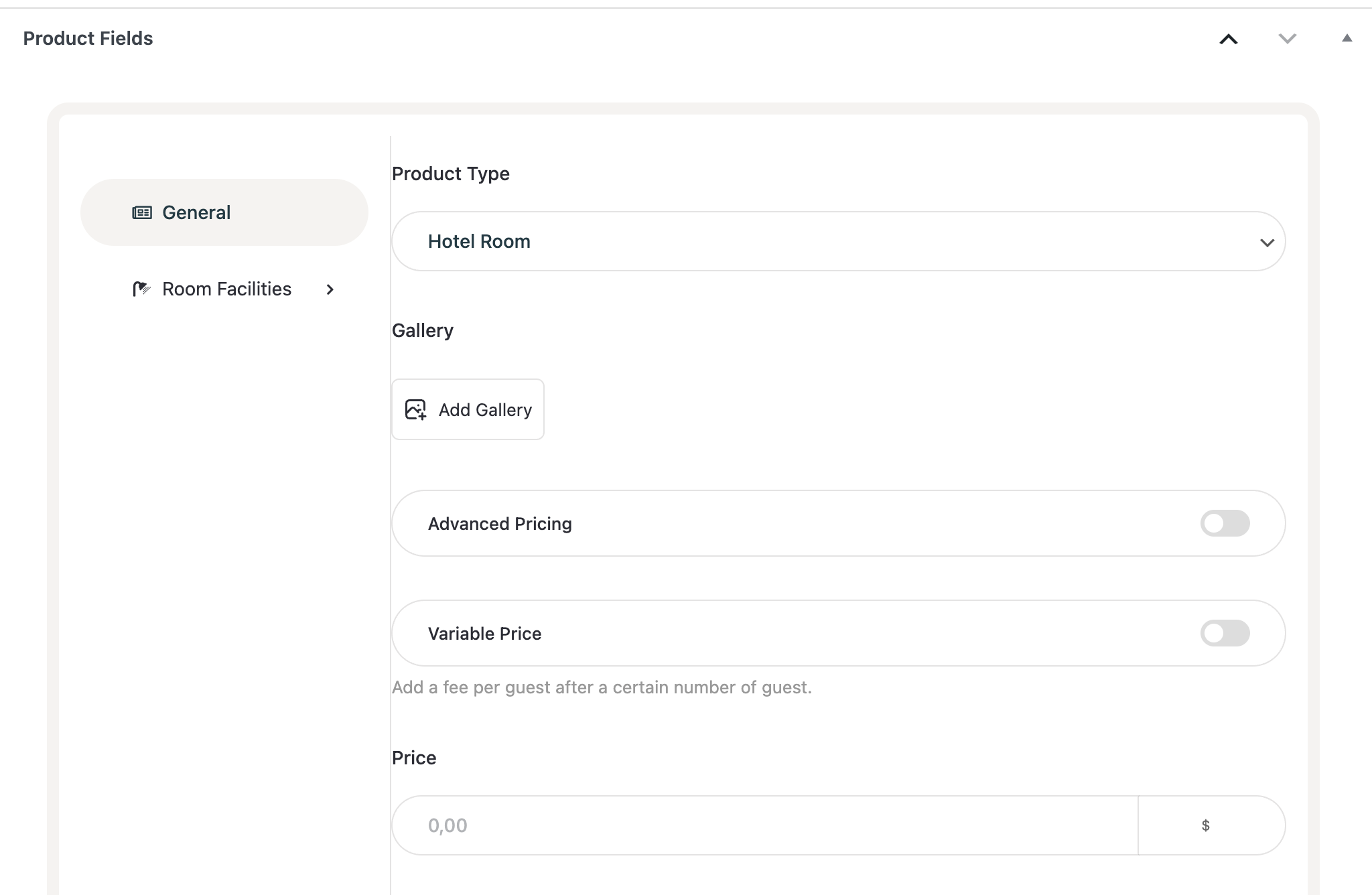The height and width of the screenshot is (895, 1372).
Task: Click the Add Gallery button
Action: [468, 409]
